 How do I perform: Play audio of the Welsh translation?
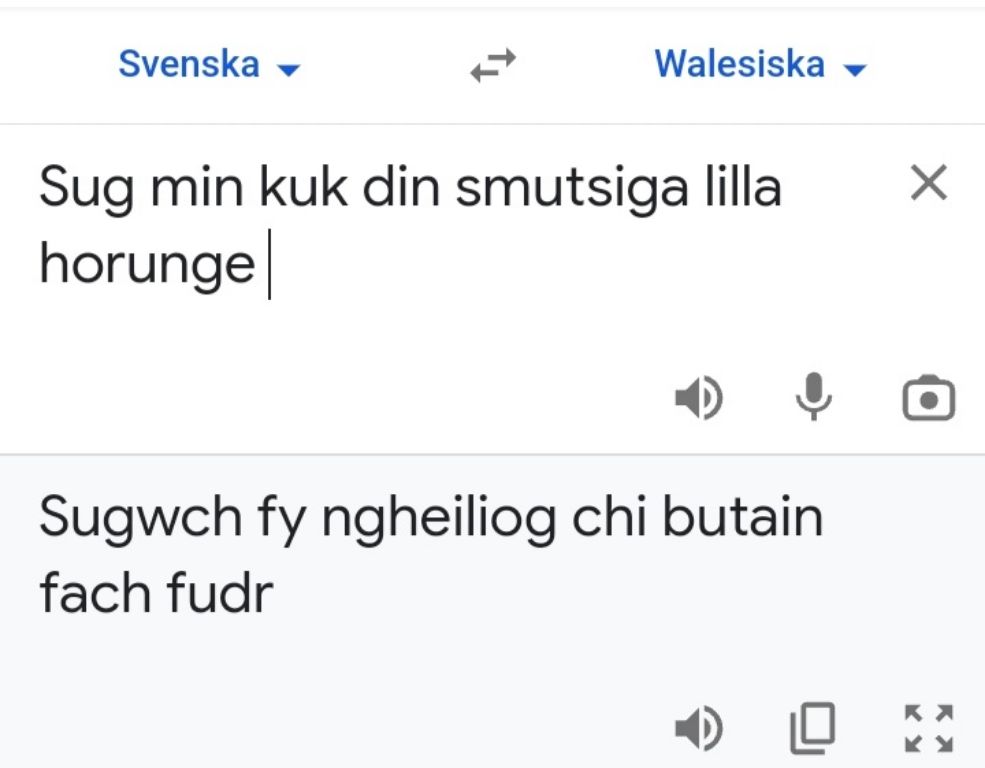point(699,728)
